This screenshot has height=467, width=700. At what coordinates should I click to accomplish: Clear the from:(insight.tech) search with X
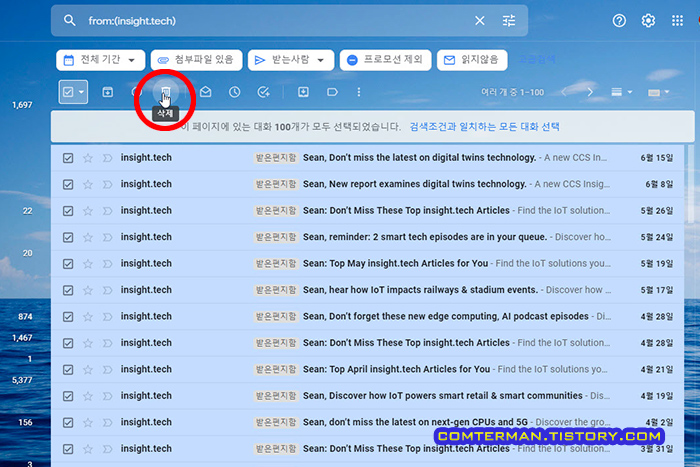point(479,21)
